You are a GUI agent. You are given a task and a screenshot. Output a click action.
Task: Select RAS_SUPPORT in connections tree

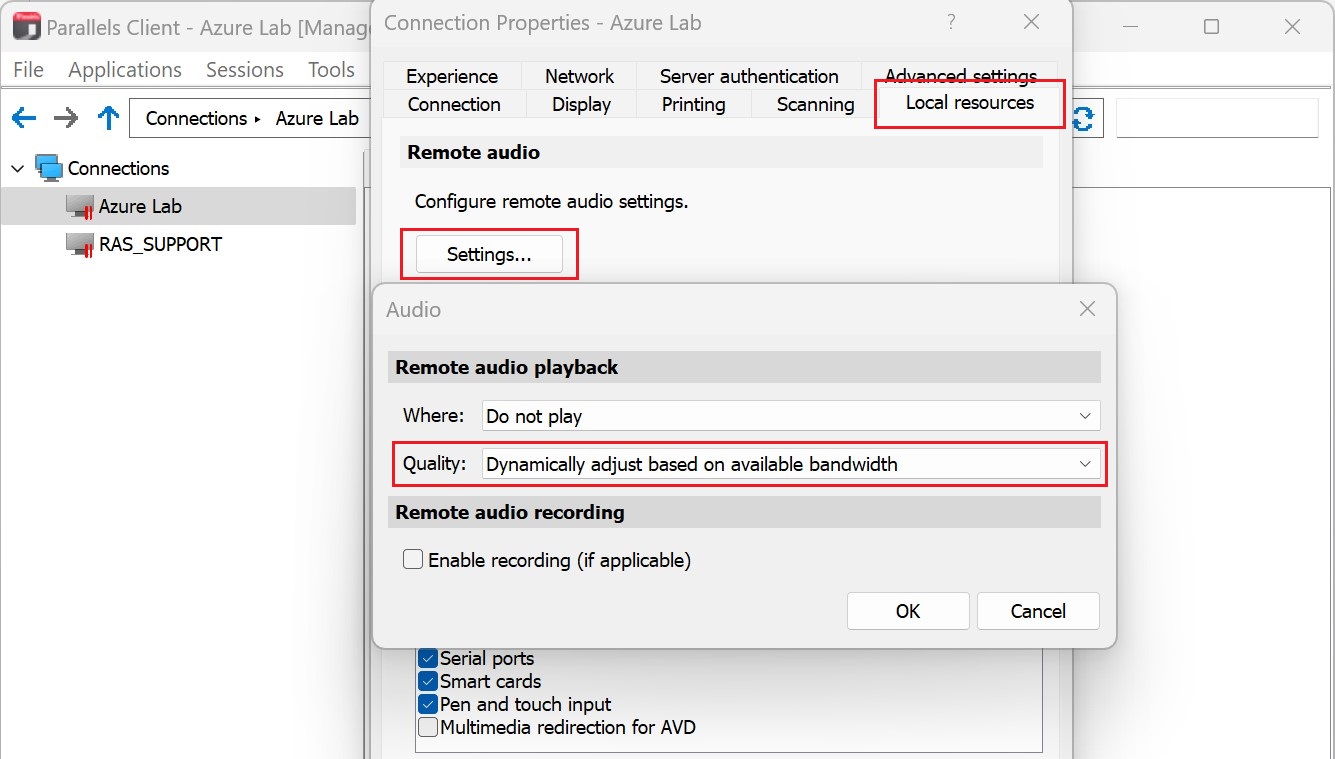[160, 245]
